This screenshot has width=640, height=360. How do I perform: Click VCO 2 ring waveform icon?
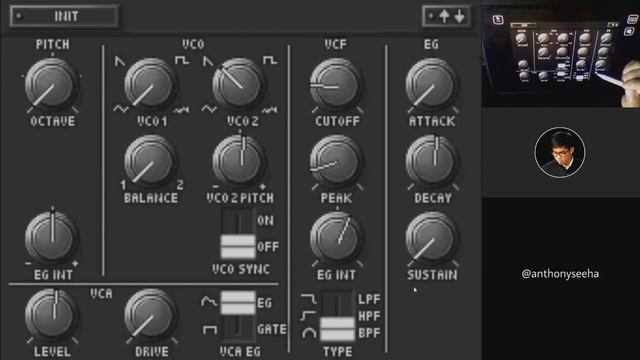click(269, 109)
